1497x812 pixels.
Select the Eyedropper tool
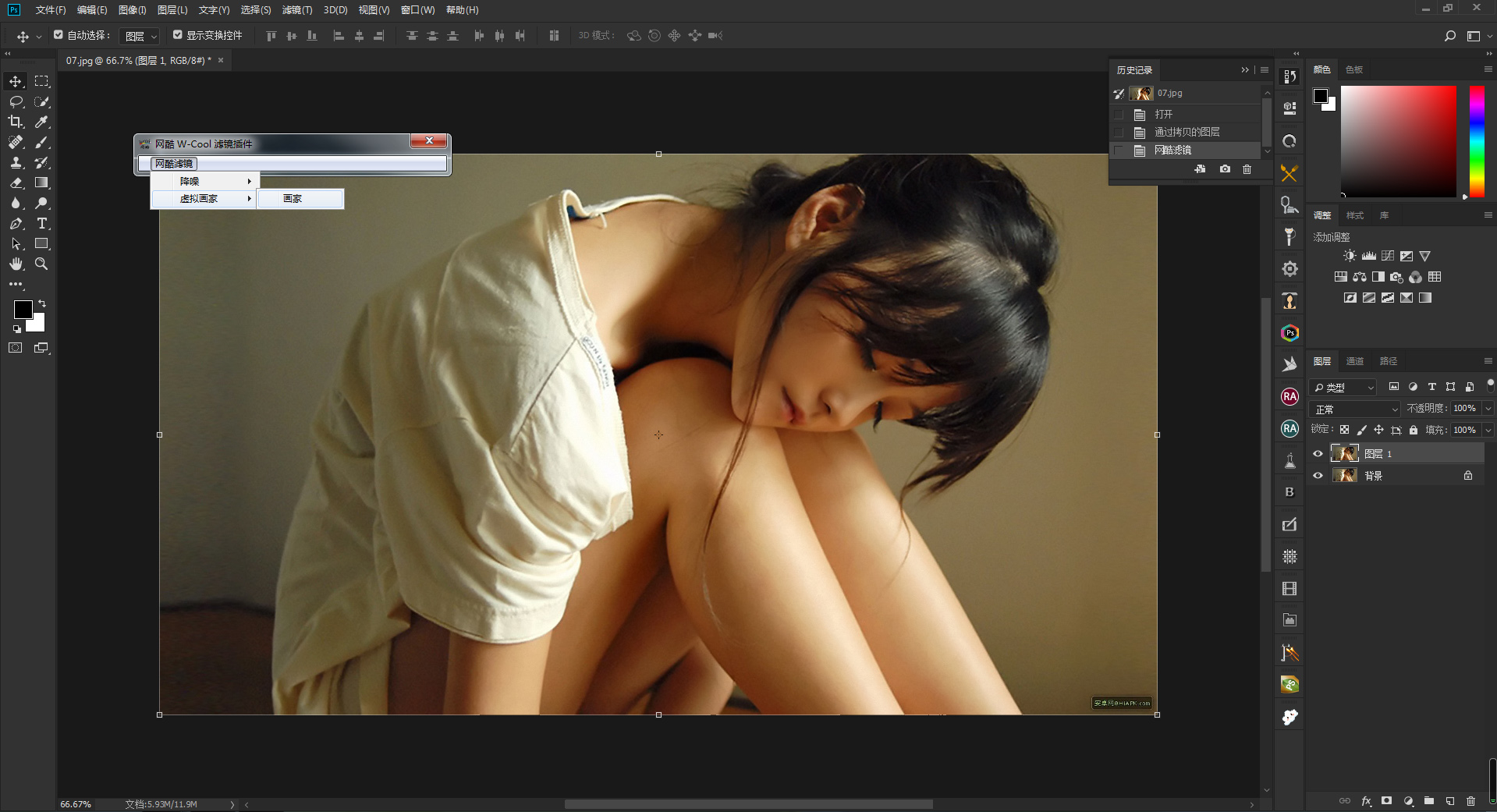[x=42, y=122]
